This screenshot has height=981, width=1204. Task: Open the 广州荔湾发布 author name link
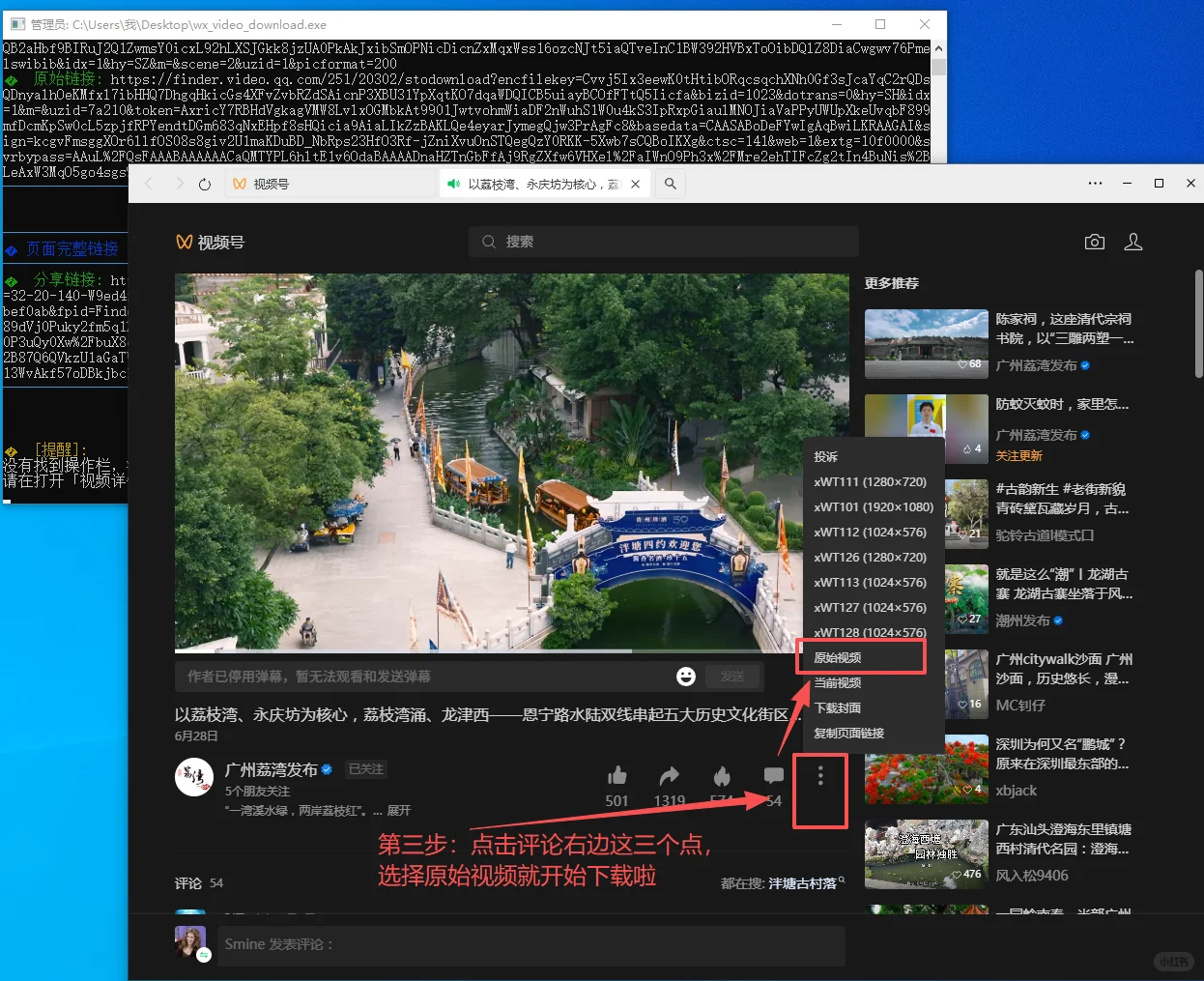point(272,769)
